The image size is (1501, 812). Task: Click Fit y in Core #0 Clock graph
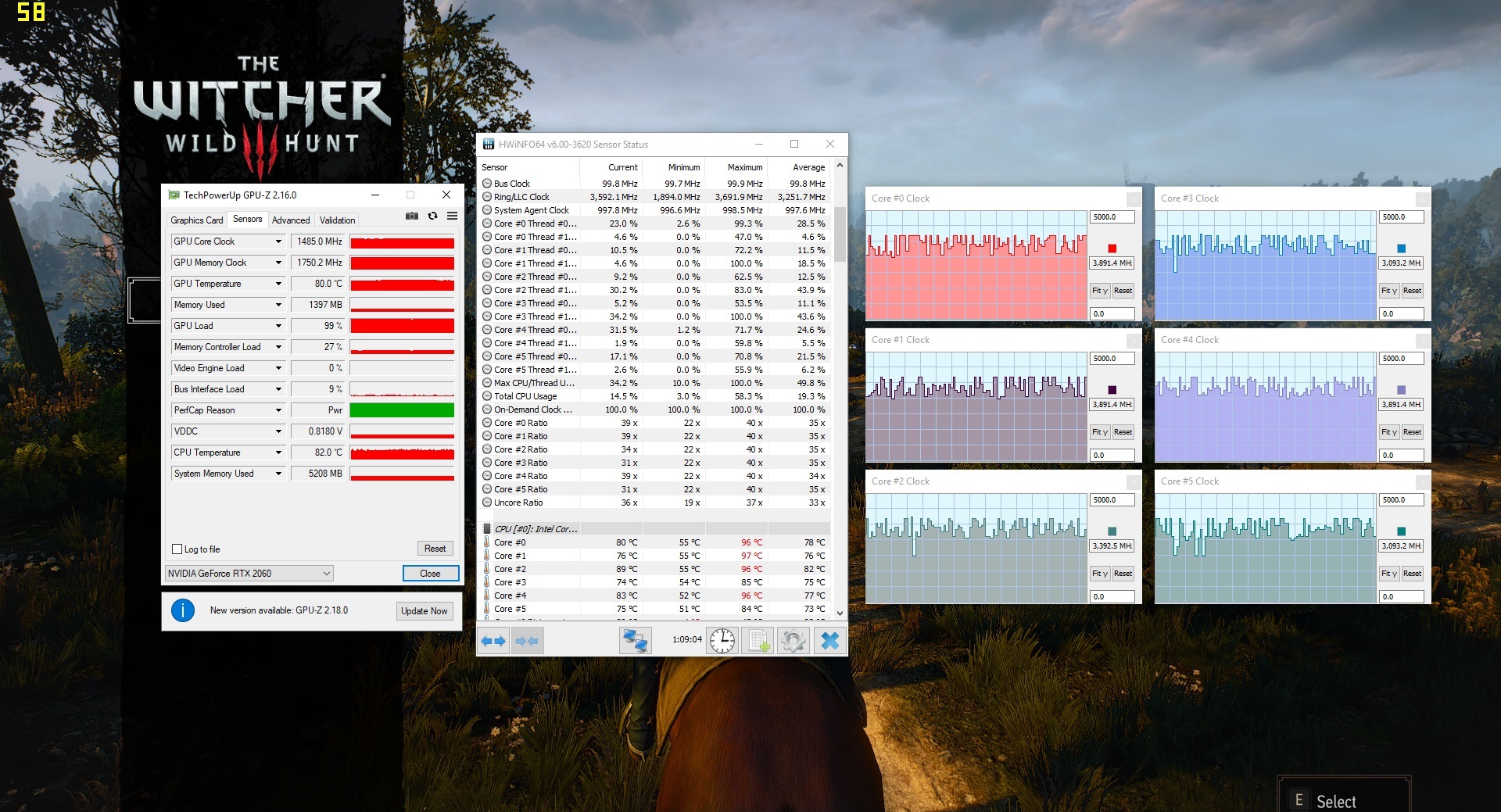[1100, 291]
